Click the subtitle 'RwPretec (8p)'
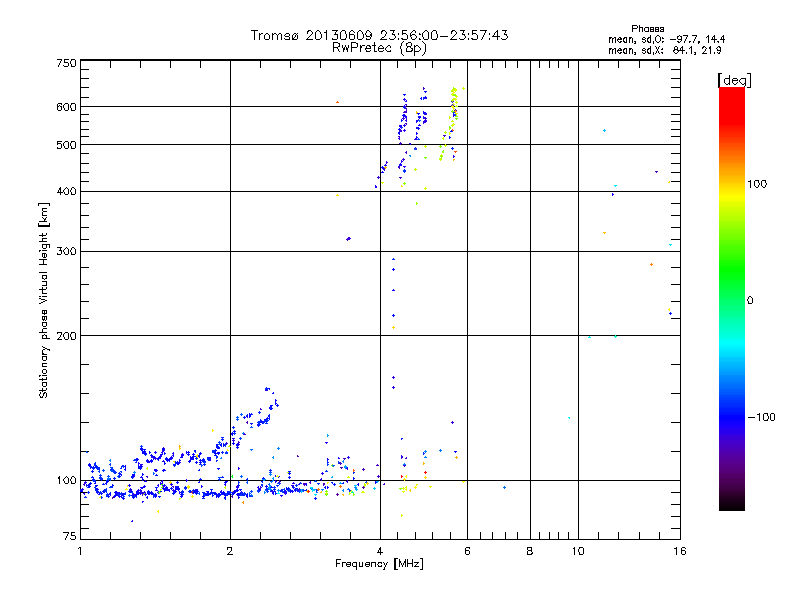 coord(379,48)
